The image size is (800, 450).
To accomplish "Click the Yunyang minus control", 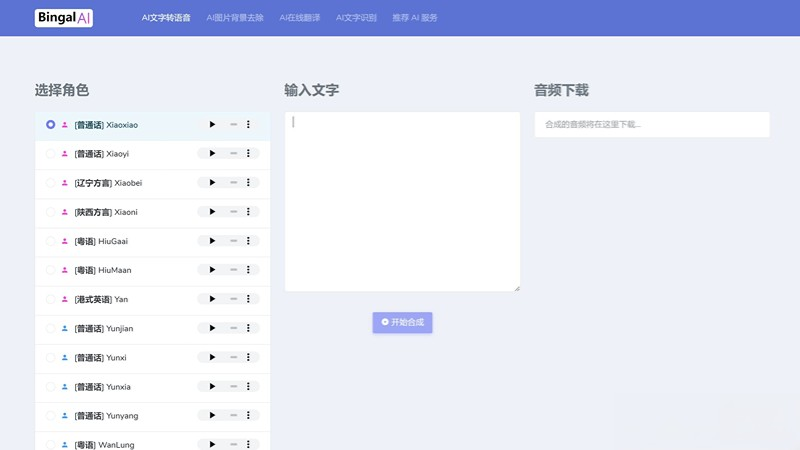I will pyautogui.click(x=233, y=415).
